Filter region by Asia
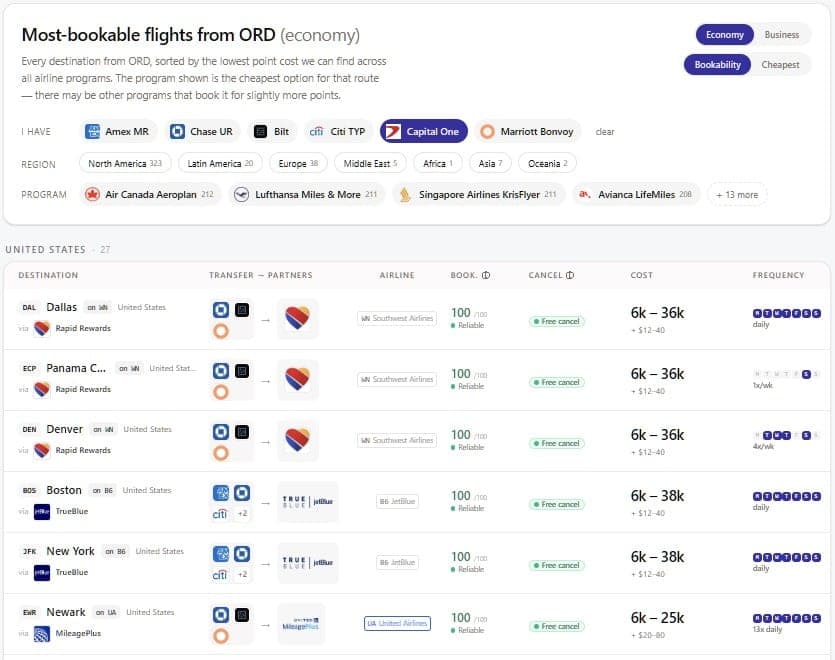The image size is (835, 660). (490, 164)
